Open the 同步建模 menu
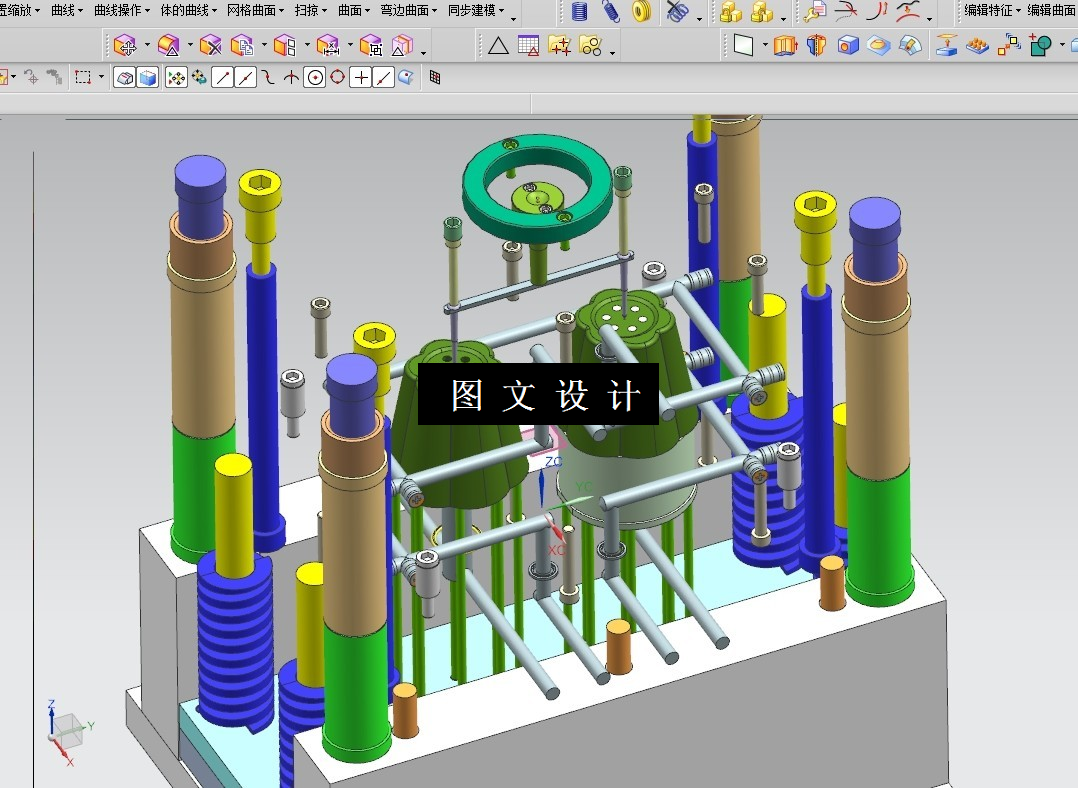 476,10
